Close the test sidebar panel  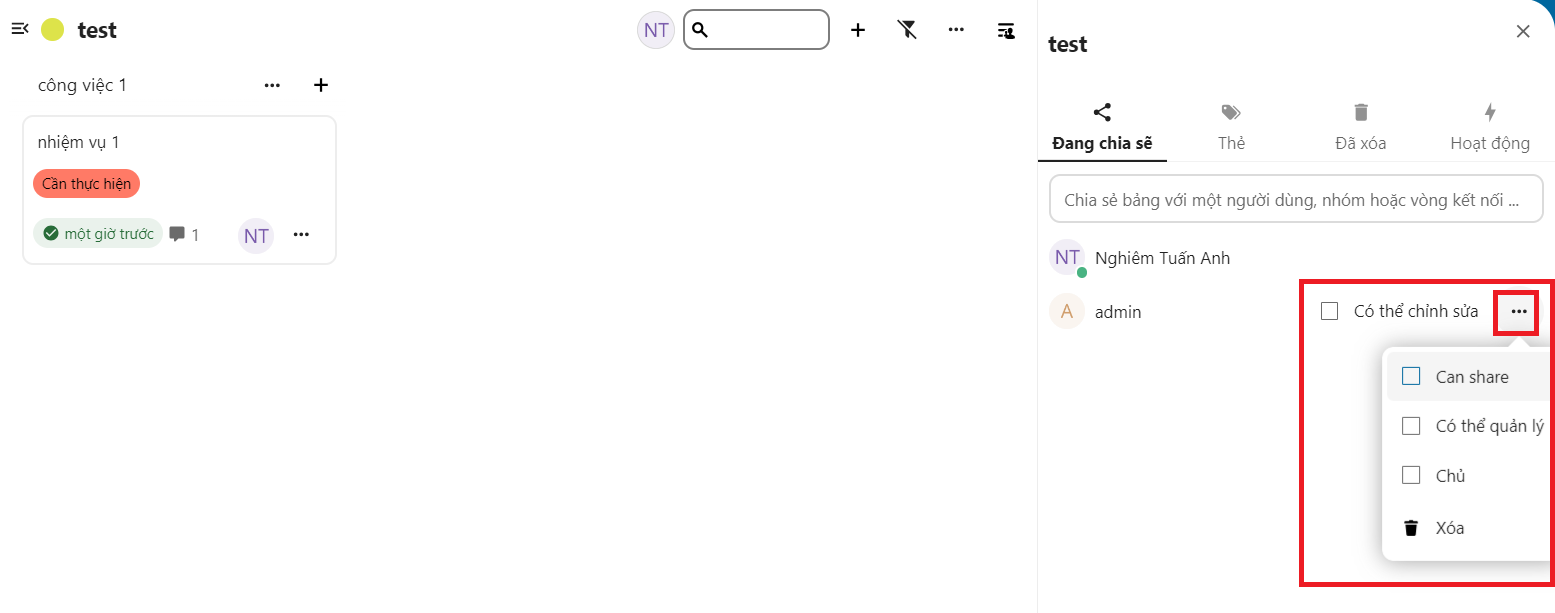tap(1523, 31)
